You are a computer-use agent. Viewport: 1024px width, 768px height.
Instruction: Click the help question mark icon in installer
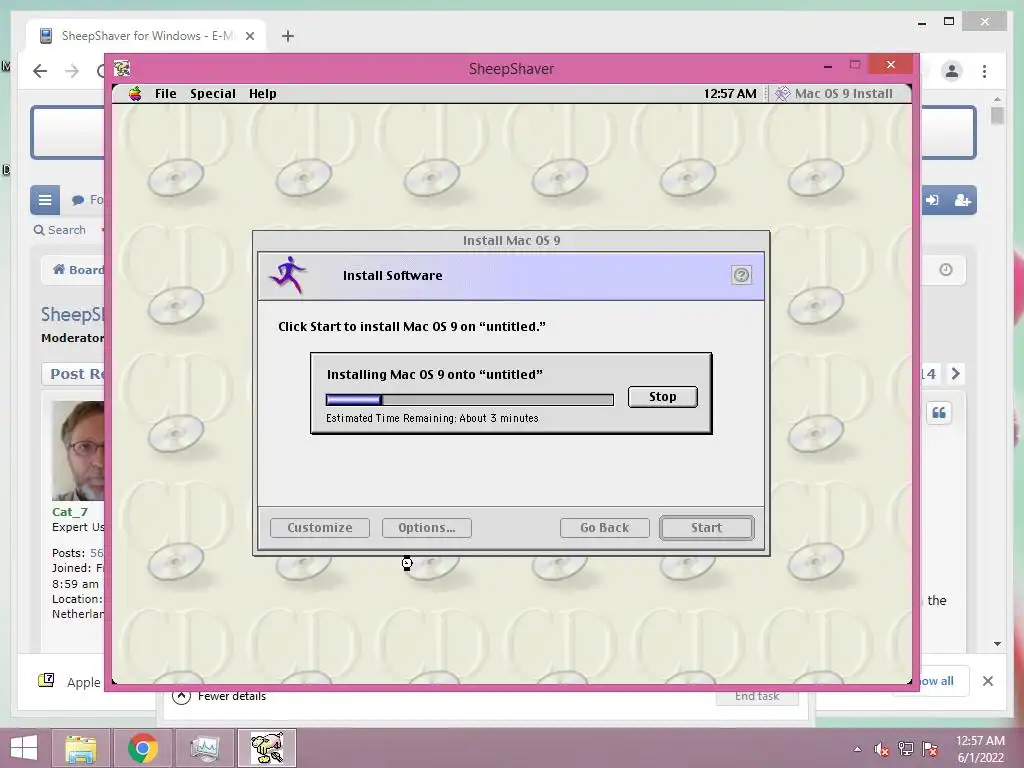741,275
